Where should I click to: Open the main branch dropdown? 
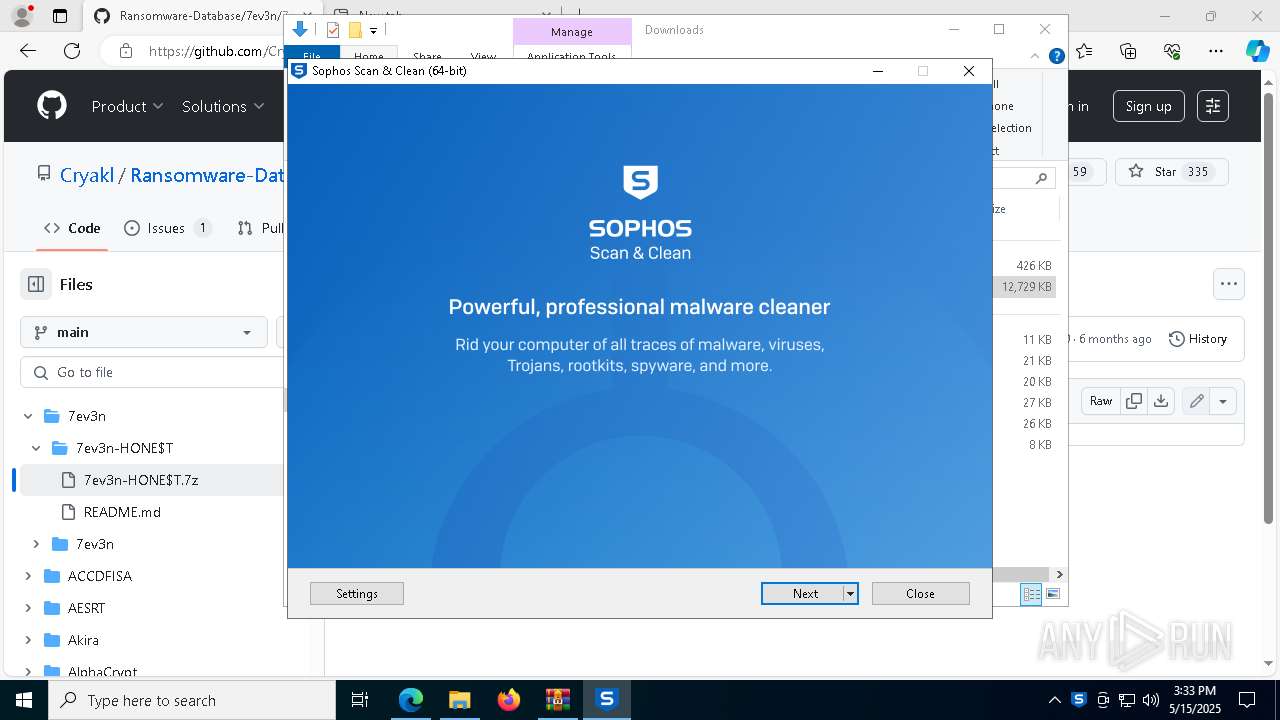tap(143, 332)
